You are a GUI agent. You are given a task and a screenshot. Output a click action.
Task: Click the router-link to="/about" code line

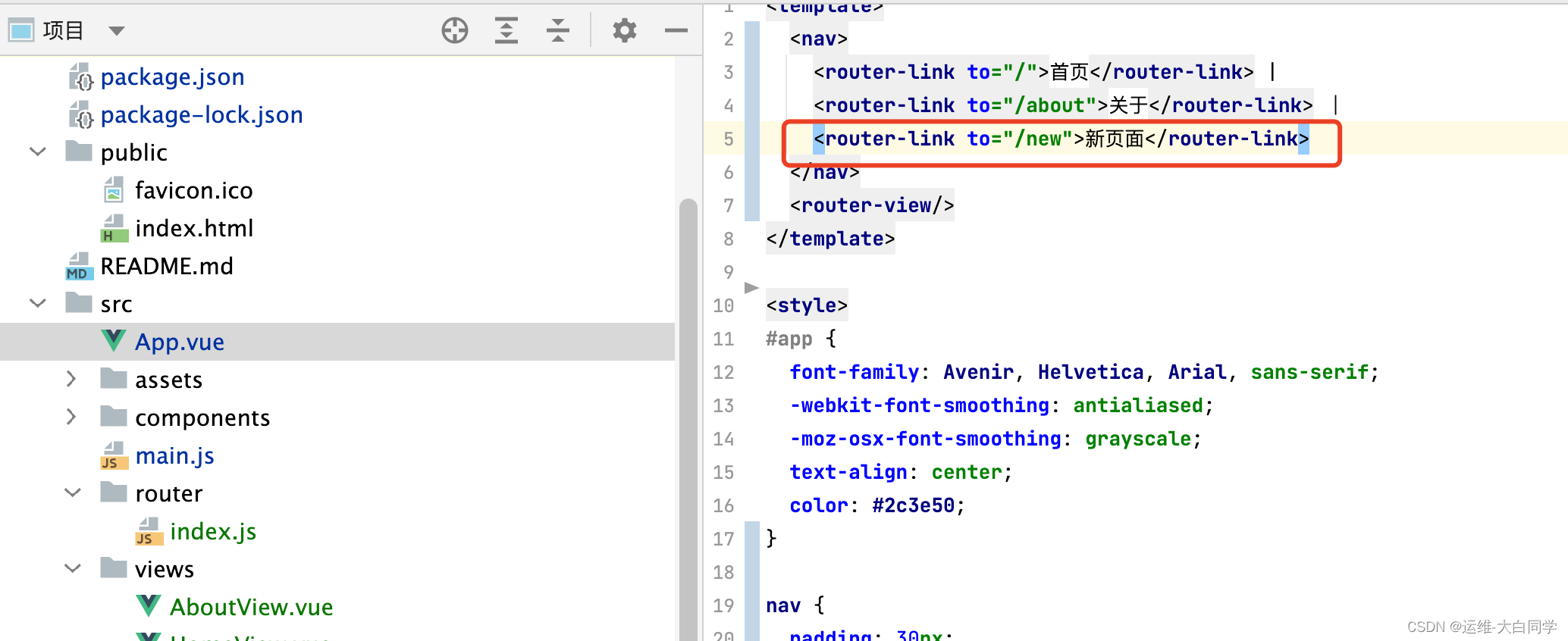[x=1063, y=105]
